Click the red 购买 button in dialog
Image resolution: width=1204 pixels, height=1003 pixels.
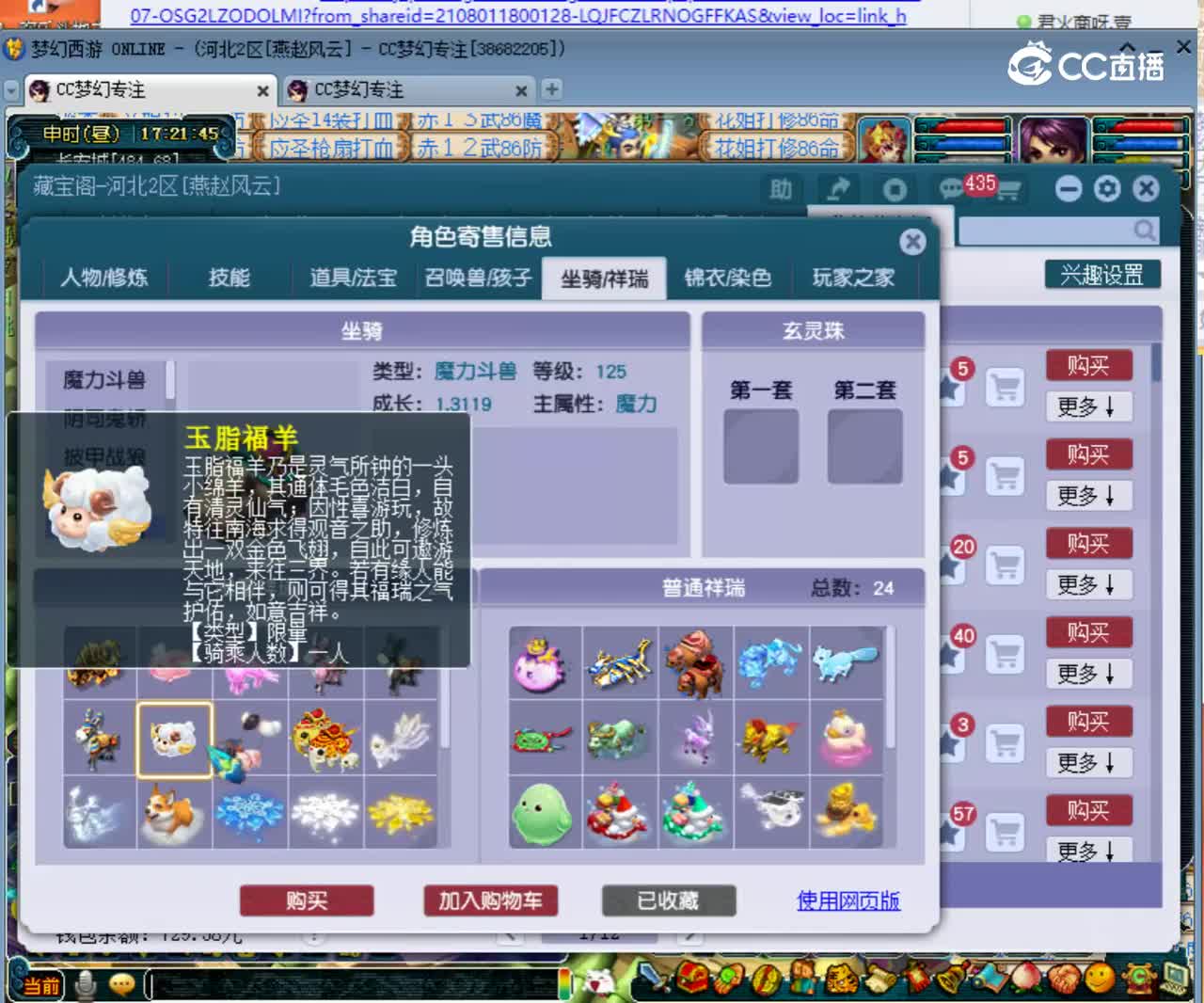tap(307, 900)
